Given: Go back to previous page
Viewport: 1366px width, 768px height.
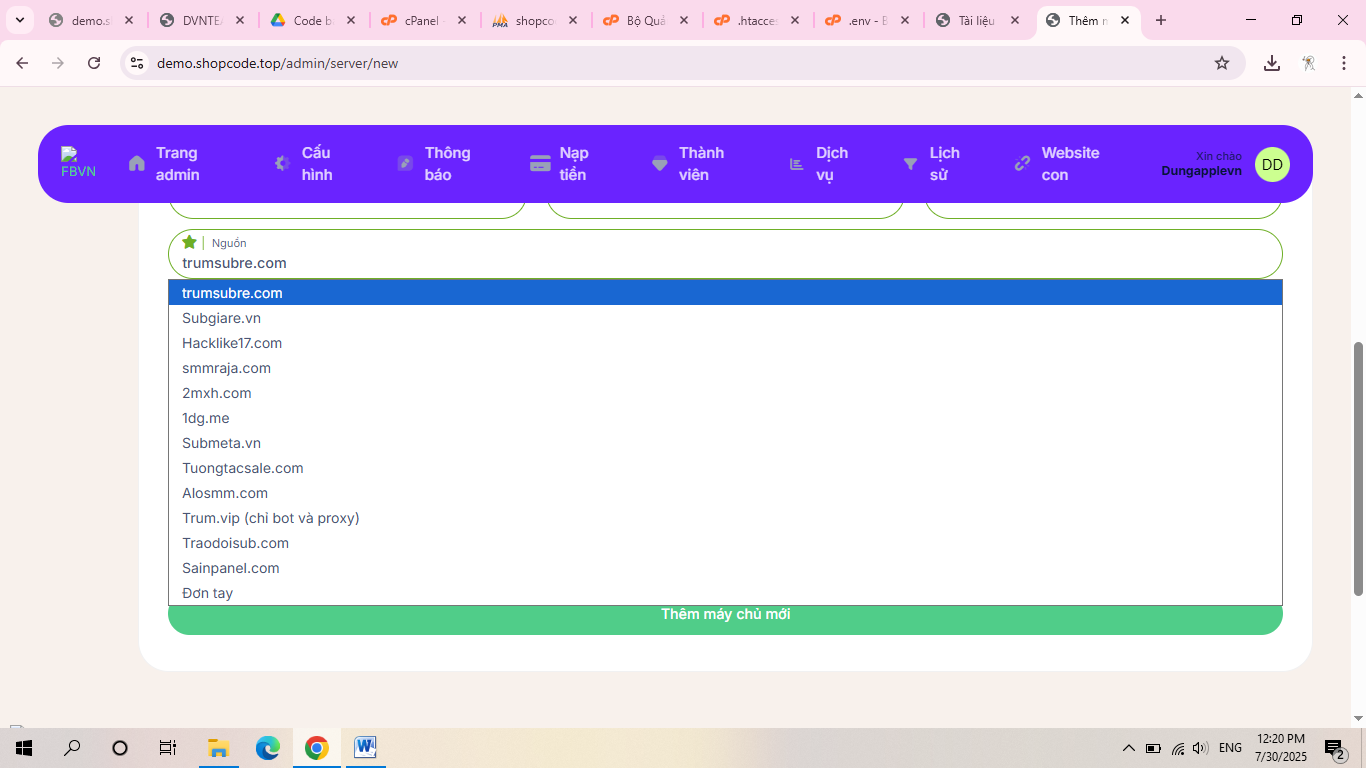Looking at the screenshot, I should tap(22, 63).
